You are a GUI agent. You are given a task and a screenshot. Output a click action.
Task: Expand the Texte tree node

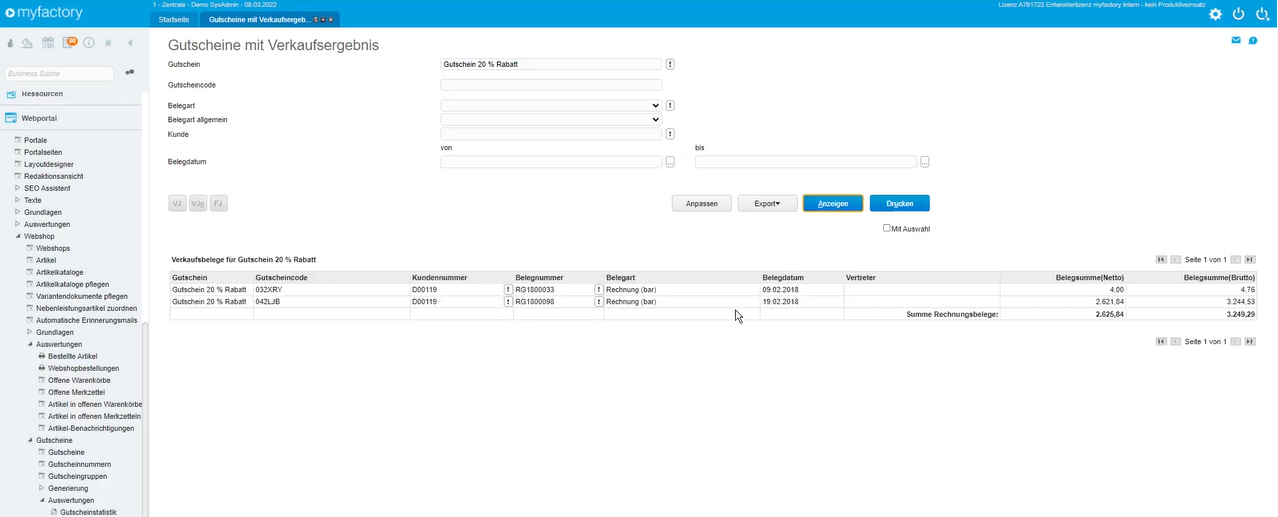[17, 200]
